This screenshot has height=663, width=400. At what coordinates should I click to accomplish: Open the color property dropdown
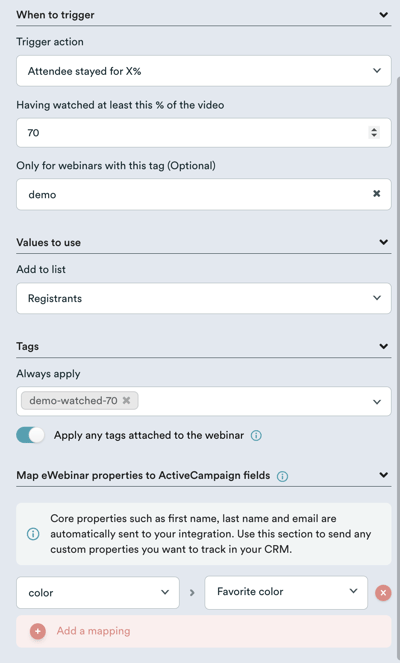[x=98, y=592]
